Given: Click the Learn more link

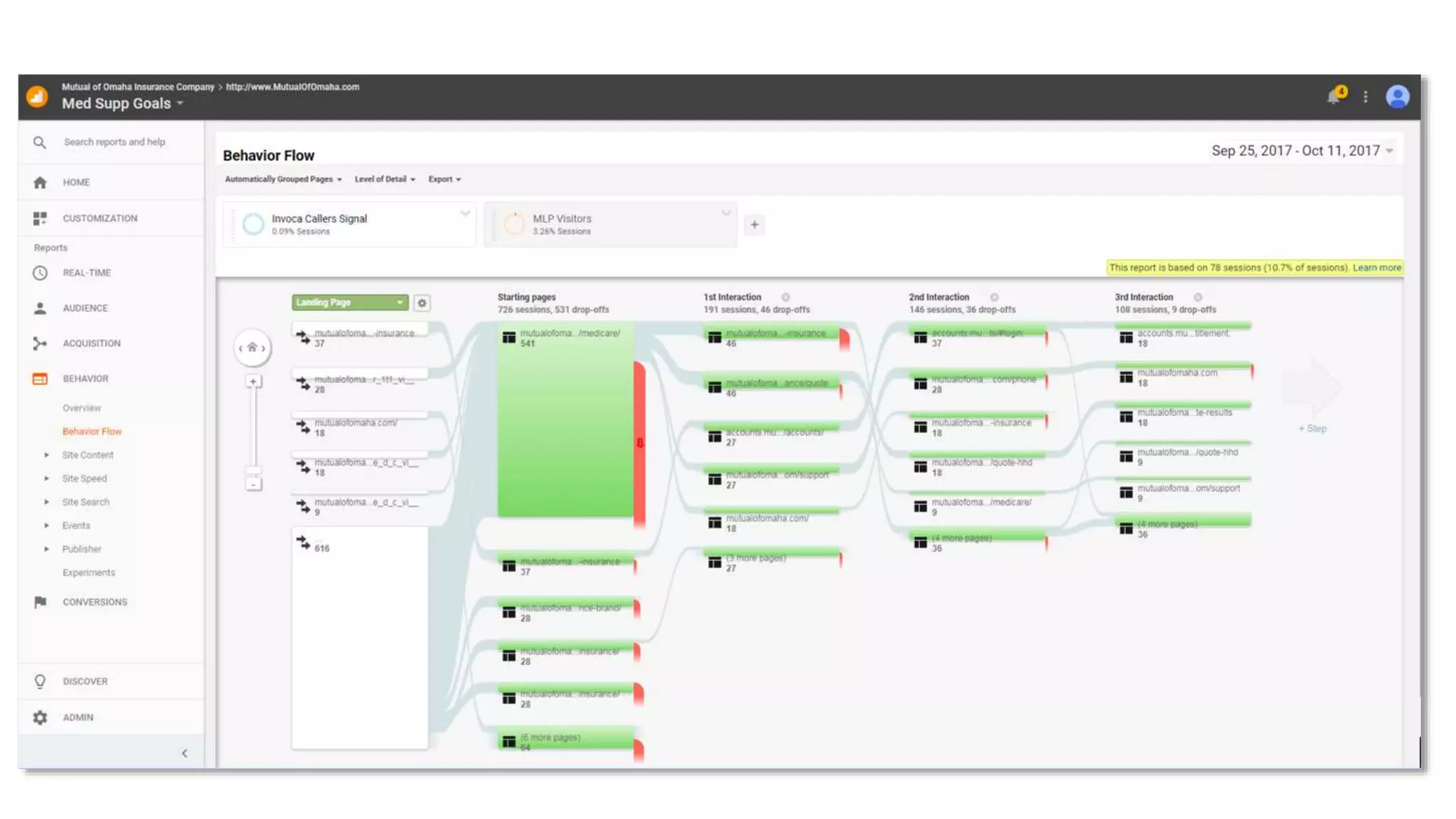Looking at the screenshot, I should [x=1376, y=268].
